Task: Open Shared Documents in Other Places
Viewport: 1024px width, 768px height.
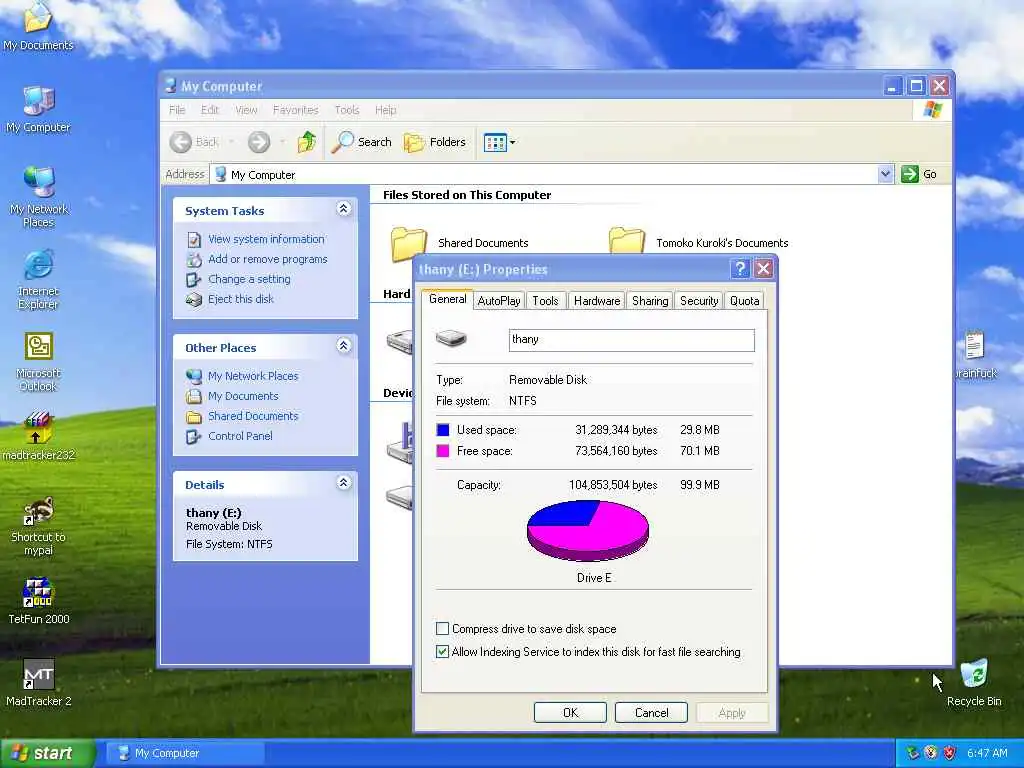Action: tap(253, 416)
